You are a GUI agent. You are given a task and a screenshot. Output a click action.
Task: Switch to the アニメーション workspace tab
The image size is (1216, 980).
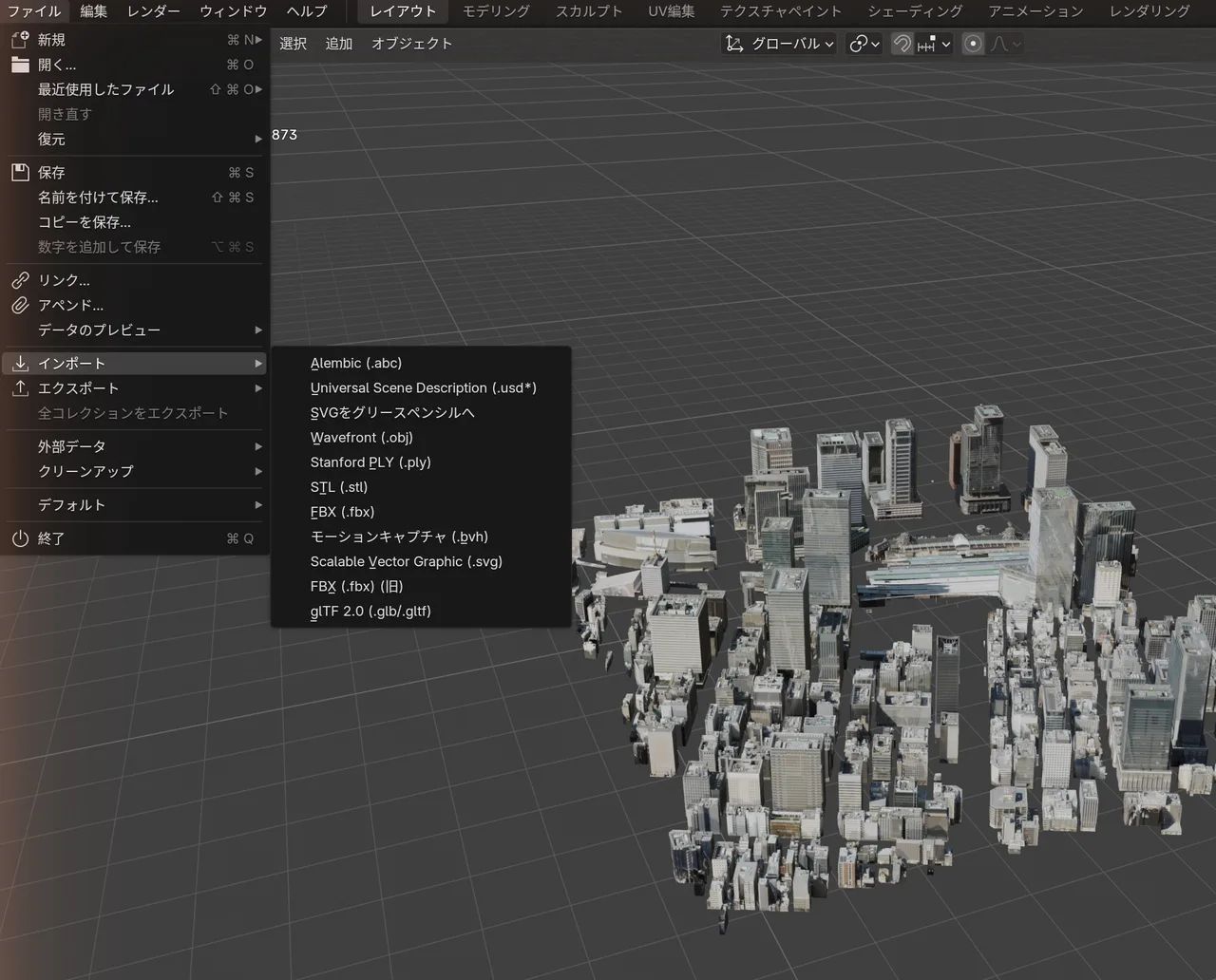(x=1035, y=11)
